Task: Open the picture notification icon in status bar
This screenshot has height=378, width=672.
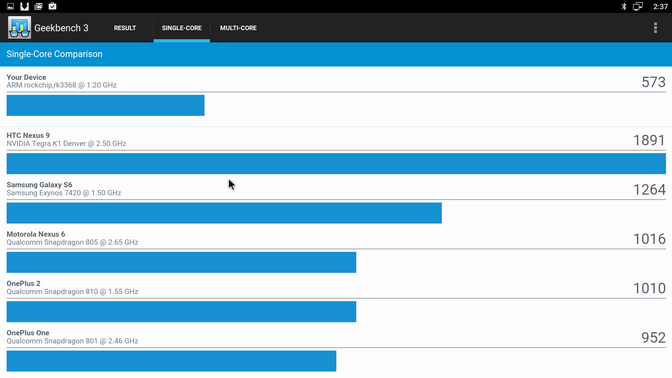Action: point(10,6)
